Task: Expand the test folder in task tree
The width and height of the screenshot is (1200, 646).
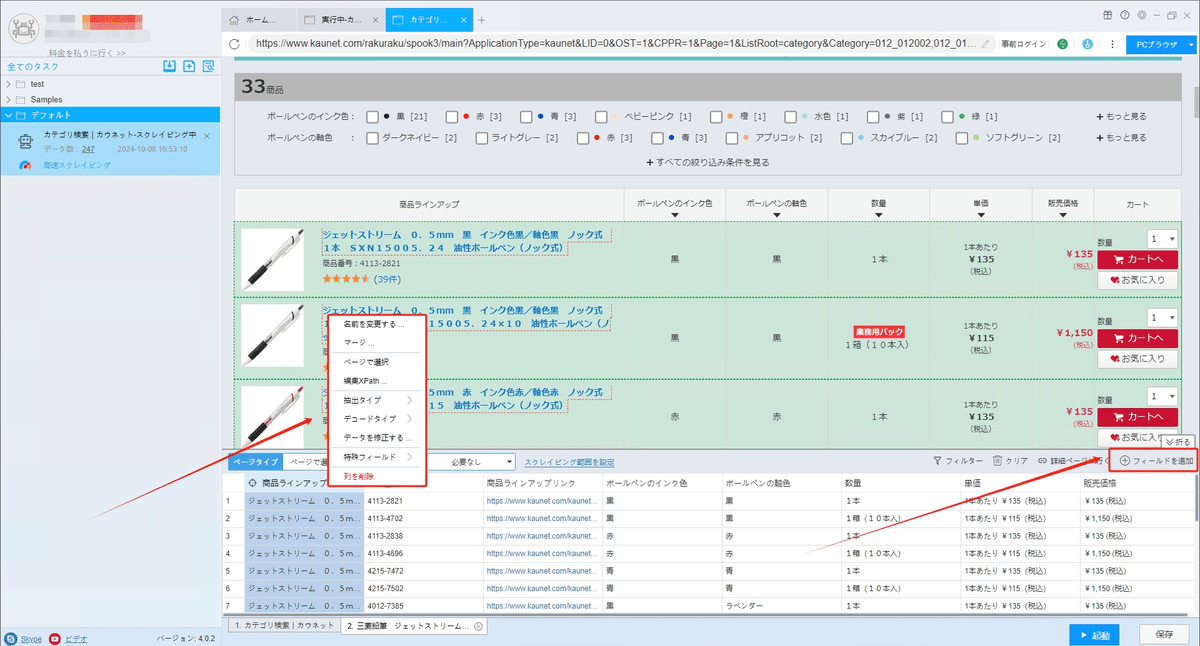Action: [9, 84]
